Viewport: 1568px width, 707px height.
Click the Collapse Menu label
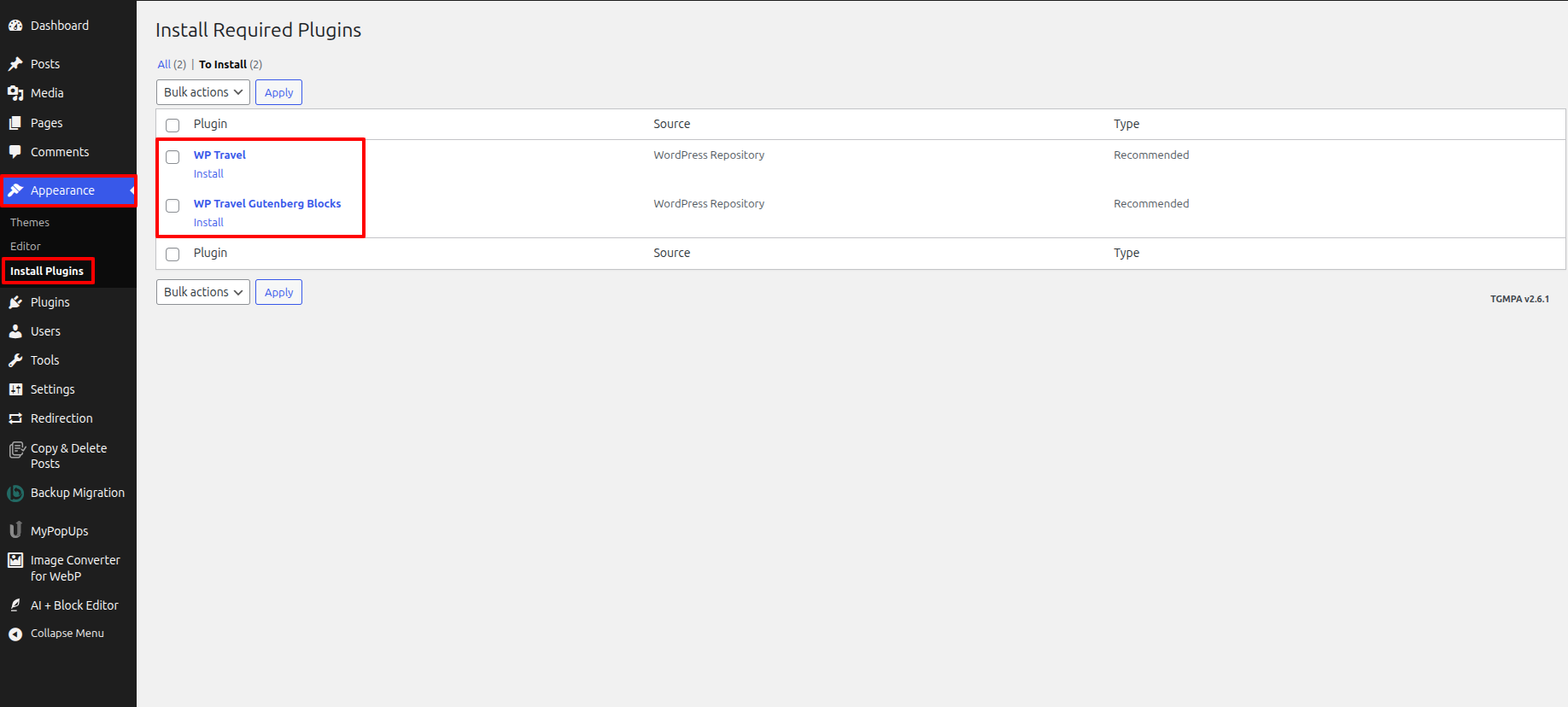67,634
